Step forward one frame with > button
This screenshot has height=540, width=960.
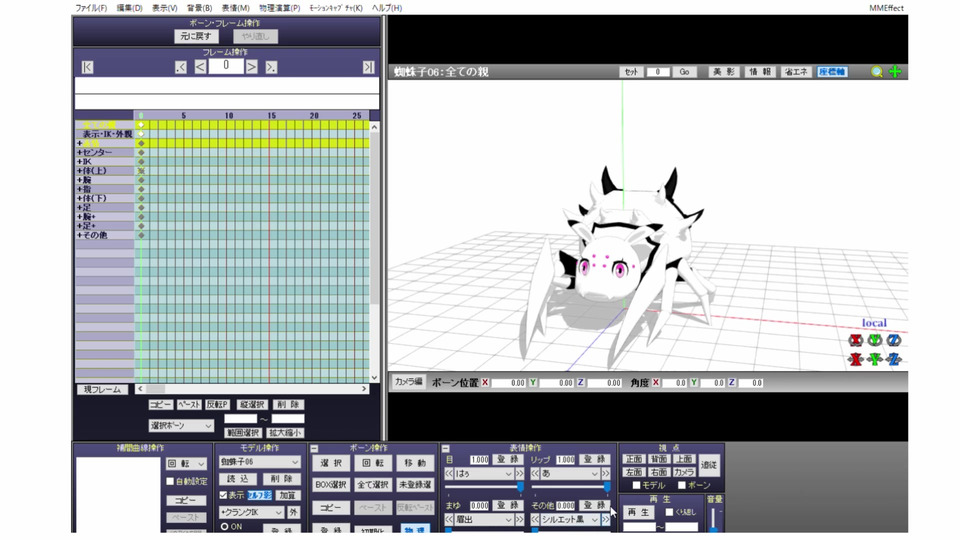click(x=252, y=67)
